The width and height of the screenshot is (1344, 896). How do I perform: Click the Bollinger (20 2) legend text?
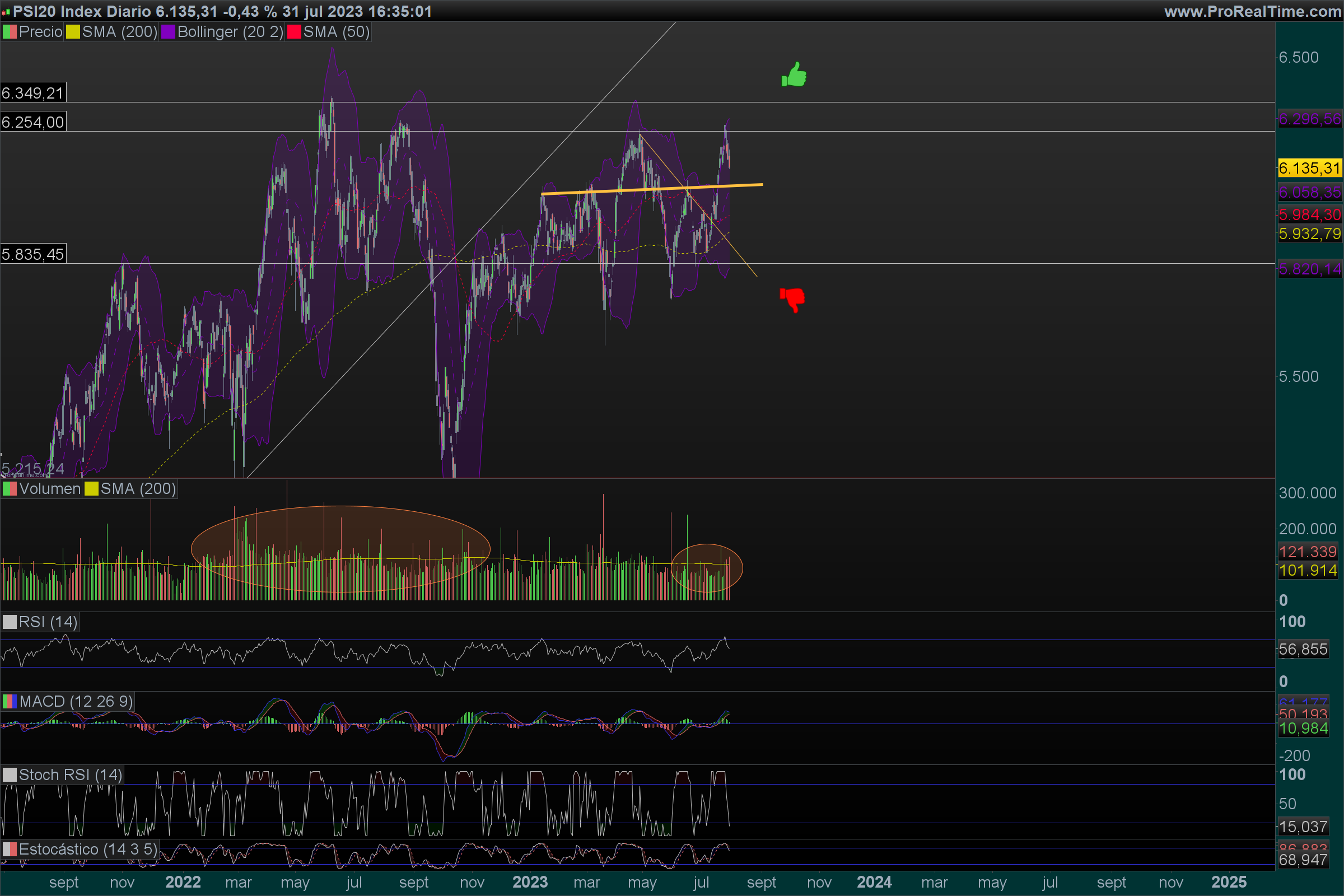[x=230, y=32]
